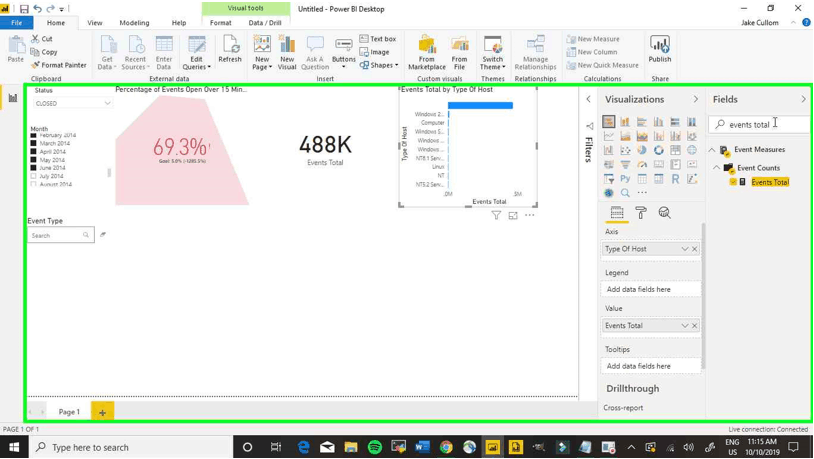Click the Fields search box
The height and width of the screenshot is (459, 814).
(759, 124)
